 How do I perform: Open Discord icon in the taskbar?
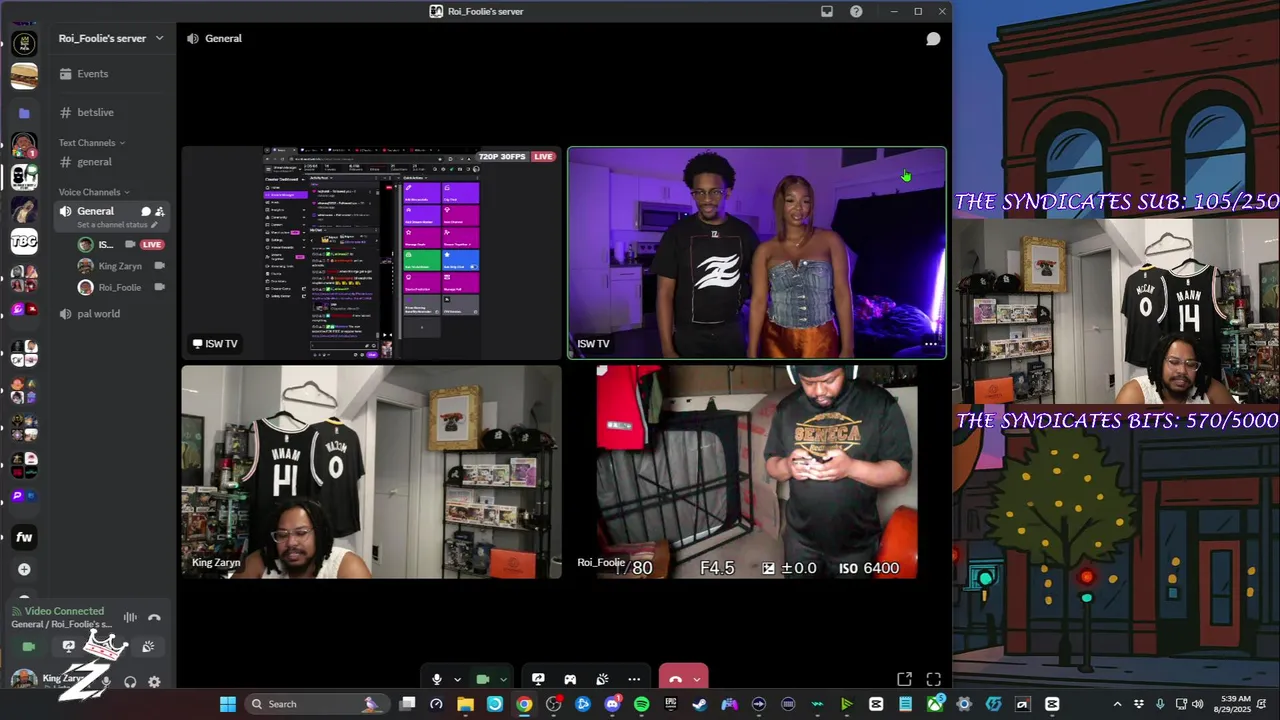pyautogui.click(x=612, y=704)
